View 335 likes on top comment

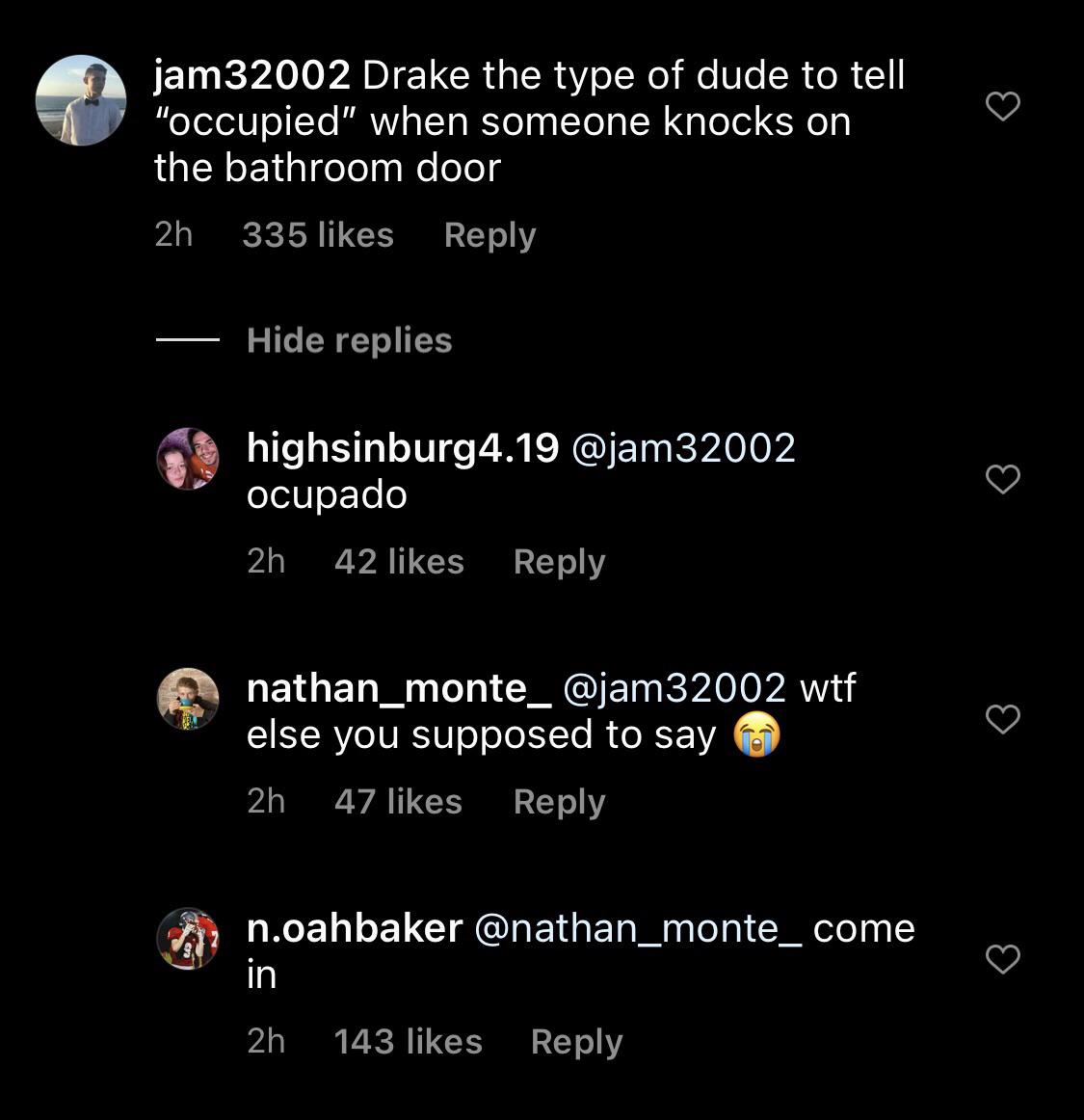click(x=318, y=235)
